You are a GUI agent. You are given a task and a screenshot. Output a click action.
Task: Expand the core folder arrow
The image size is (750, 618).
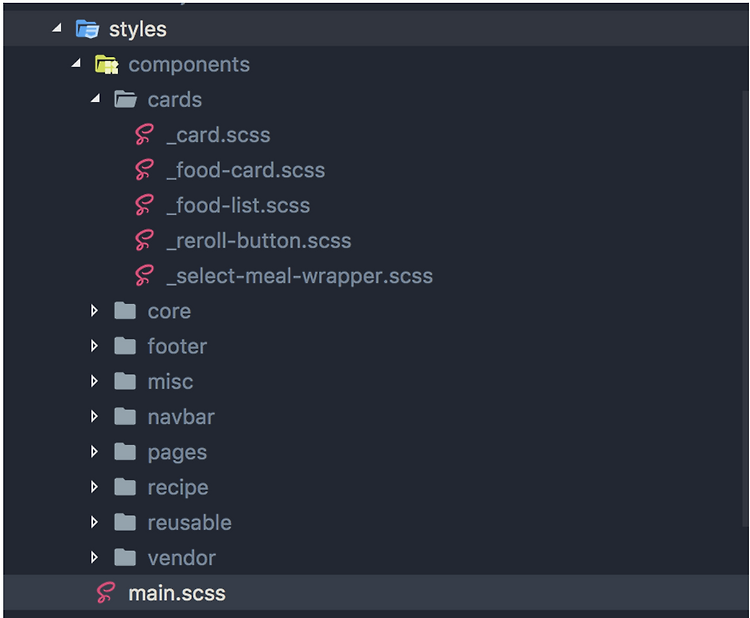pyautogui.click(x=95, y=311)
